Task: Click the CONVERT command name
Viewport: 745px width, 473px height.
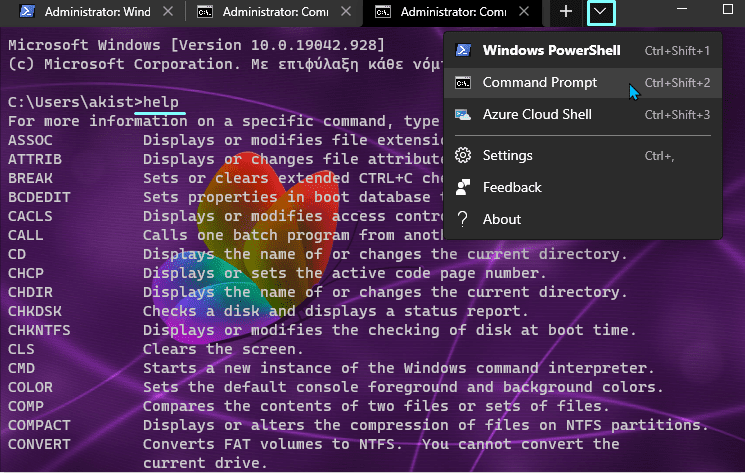Action: [x=39, y=444]
